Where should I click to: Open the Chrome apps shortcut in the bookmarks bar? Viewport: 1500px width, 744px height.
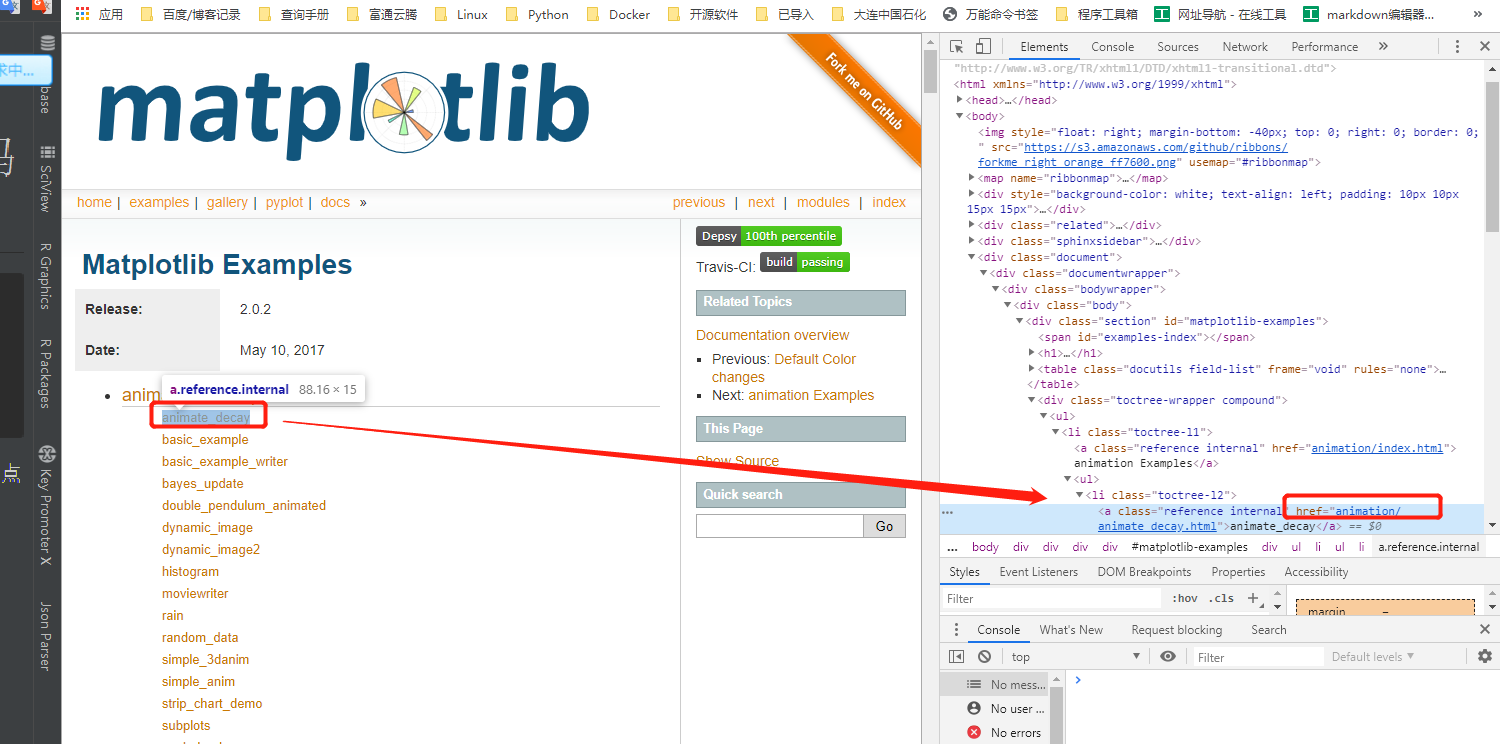[x=98, y=15]
